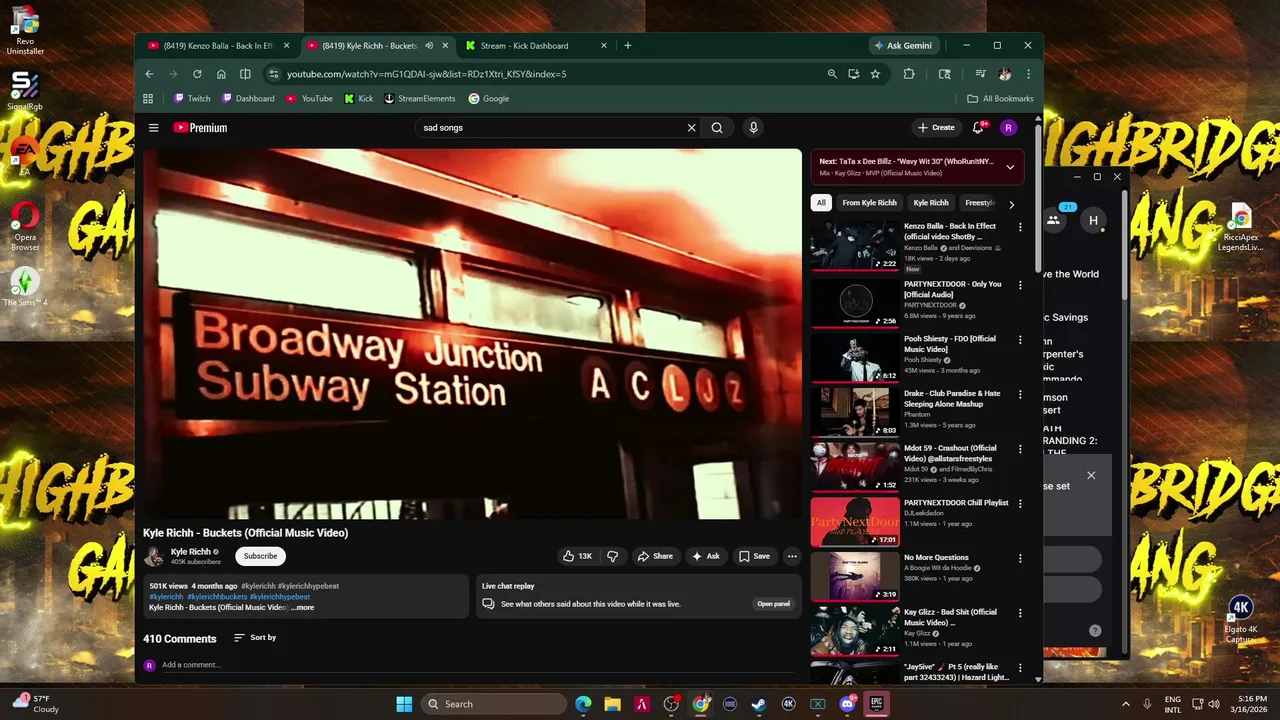This screenshot has height=720, width=1280.
Task: Select the 'Kyle Richh' filter chip
Action: tap(931, 203)
